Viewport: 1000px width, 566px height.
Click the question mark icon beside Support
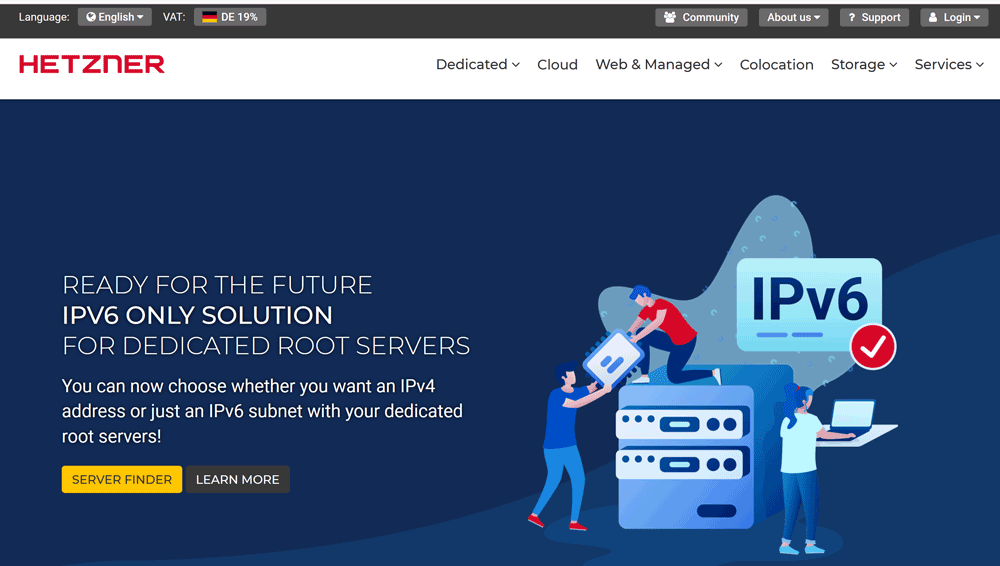(851, 17)
